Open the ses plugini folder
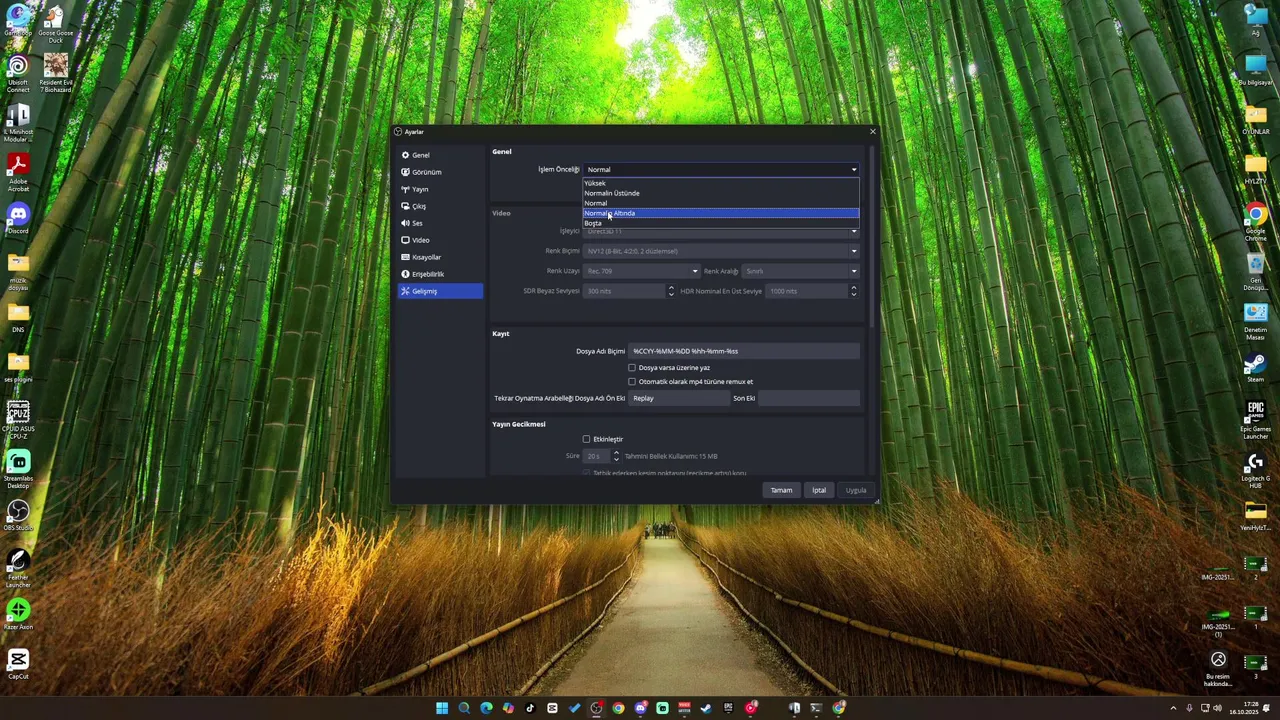This screenshot has height=720, width=1280. [x=18, y=367]
